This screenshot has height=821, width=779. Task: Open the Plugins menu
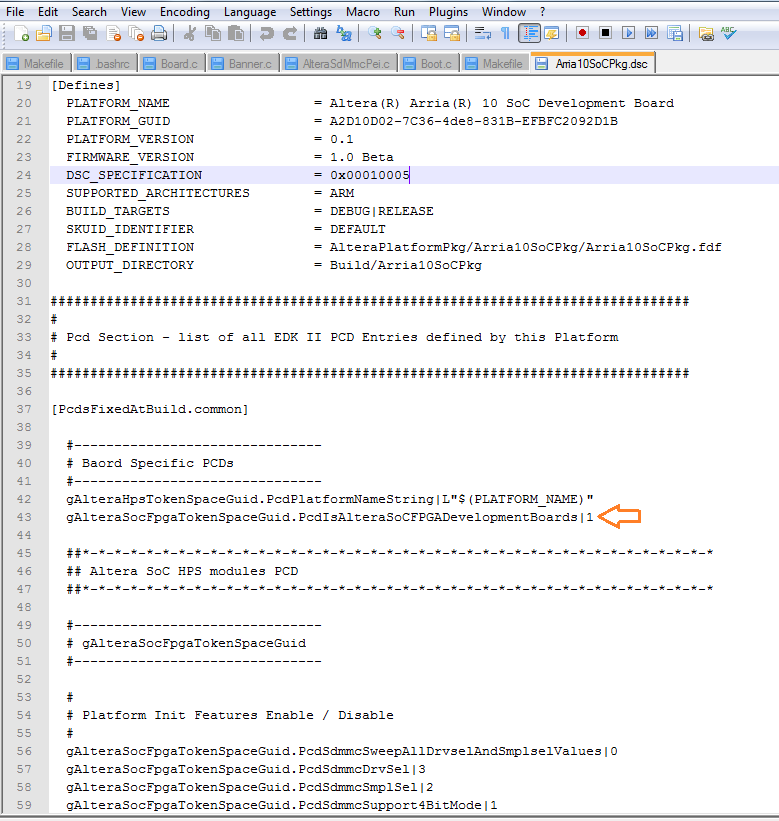pyautogui.click(x=449, y=12)
